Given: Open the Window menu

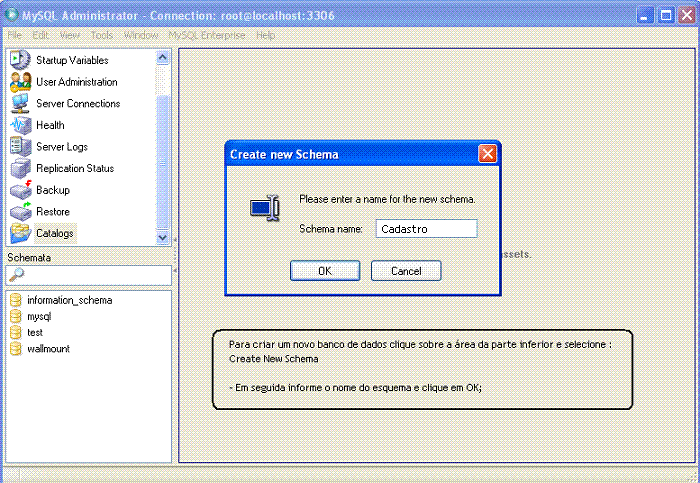Looking at the screenshot, I should click(x=141, y=35).
